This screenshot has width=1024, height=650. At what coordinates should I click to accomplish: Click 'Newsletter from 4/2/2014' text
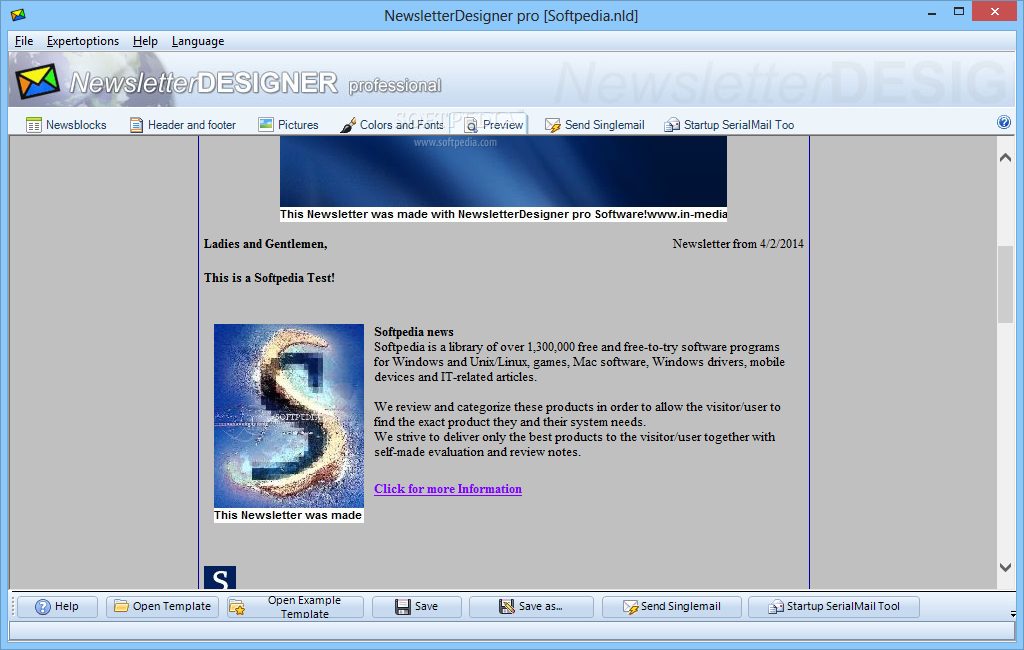click(x=738, y=244)
